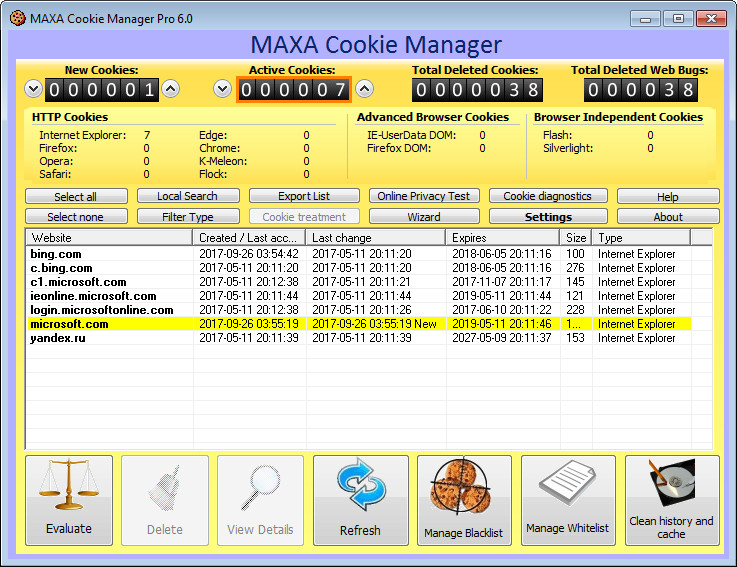
Task: Open the About dialog
Action: (x=668, y=216)
